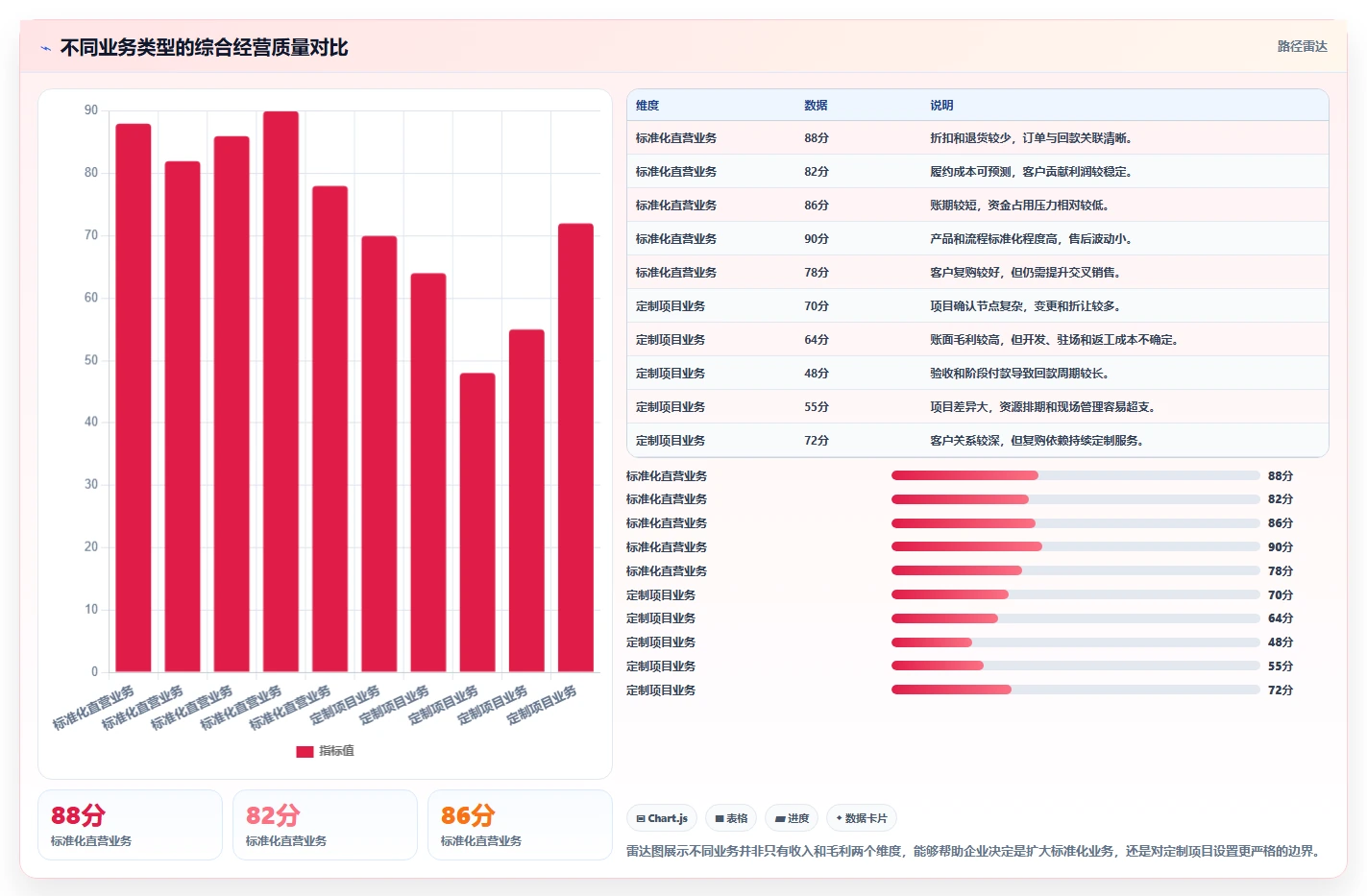Viewport: 1367px width, 896px height.
Task: Click description 验收和阶段付款导致回款周期较长。
Action: click(1021, 374)
